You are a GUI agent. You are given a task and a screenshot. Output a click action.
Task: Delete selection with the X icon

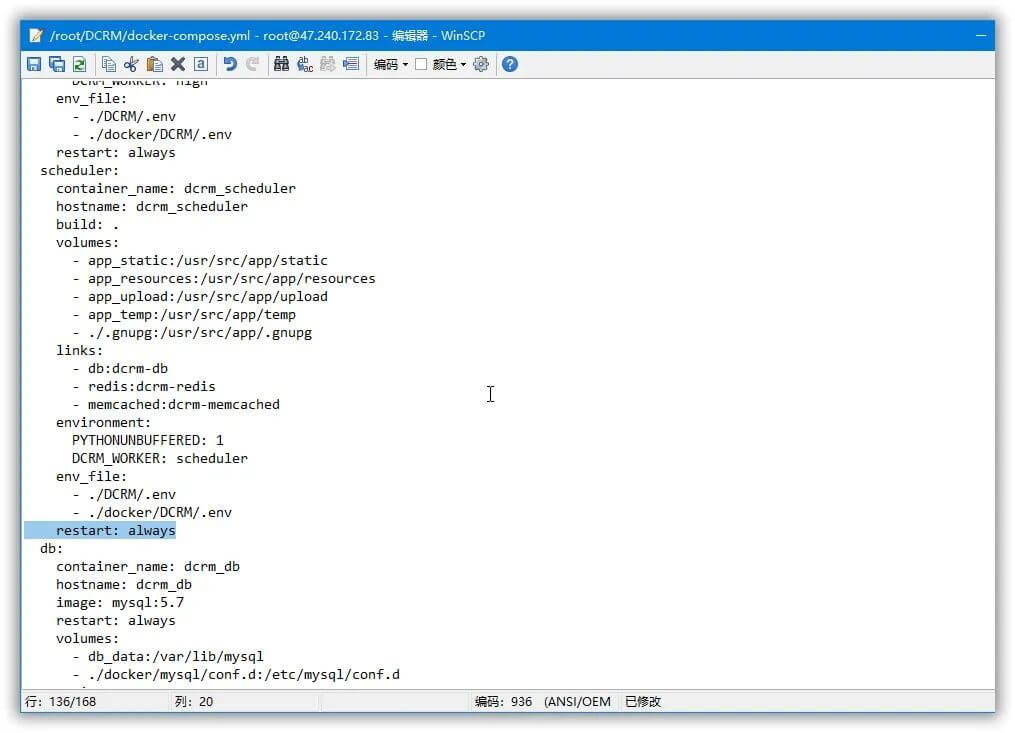coord(178,64)
